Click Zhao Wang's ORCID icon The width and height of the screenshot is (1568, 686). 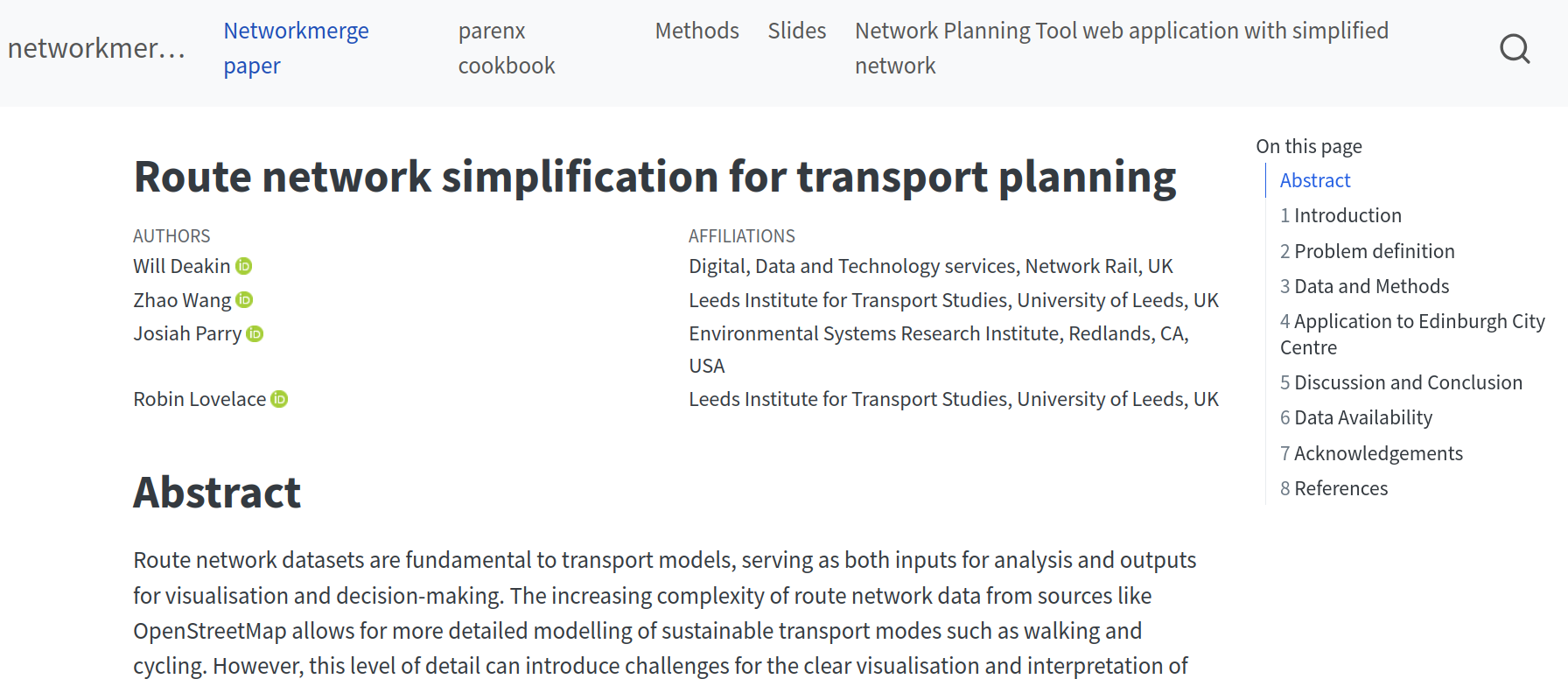(x=245, y=300)
